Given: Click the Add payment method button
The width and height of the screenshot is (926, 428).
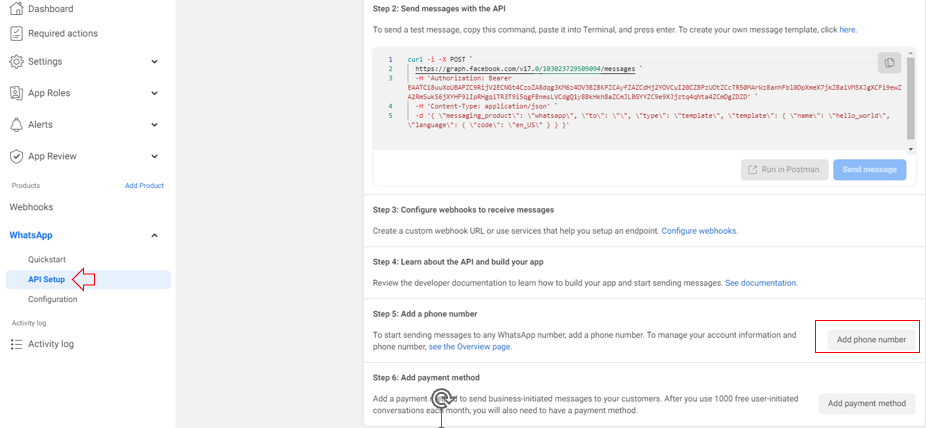Looking at the screenshot, I should point(866,403).
